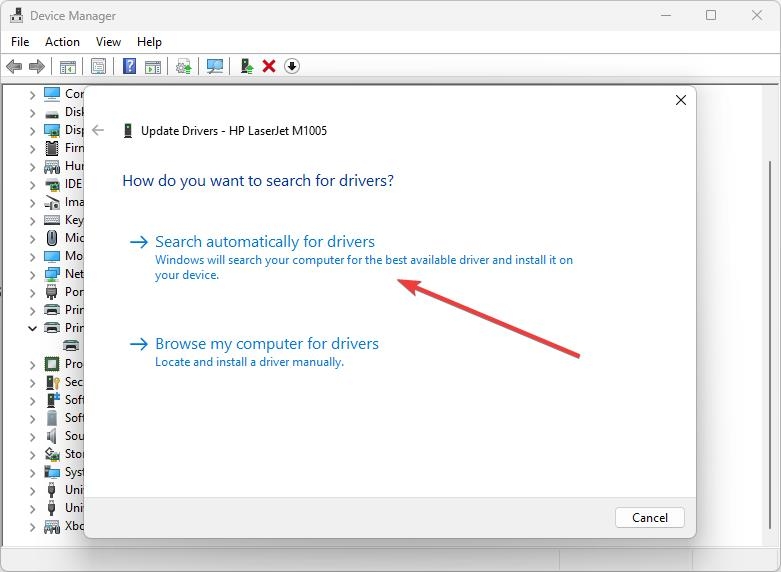The height and width of the screenshot is (572, 781).
Task: Click the Back arrow in toolbar
Action: pos(14,66)
